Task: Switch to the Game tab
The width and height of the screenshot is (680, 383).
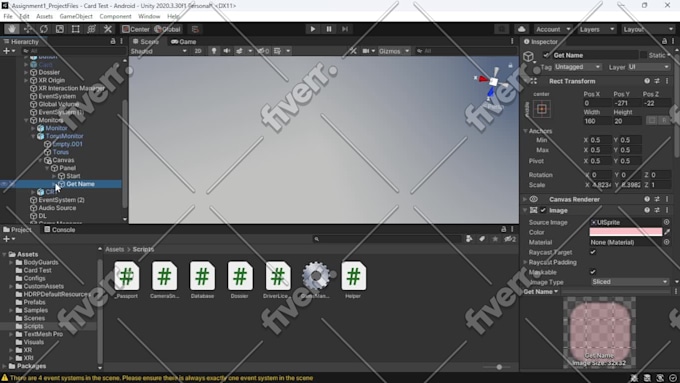Action: point(183,42)
